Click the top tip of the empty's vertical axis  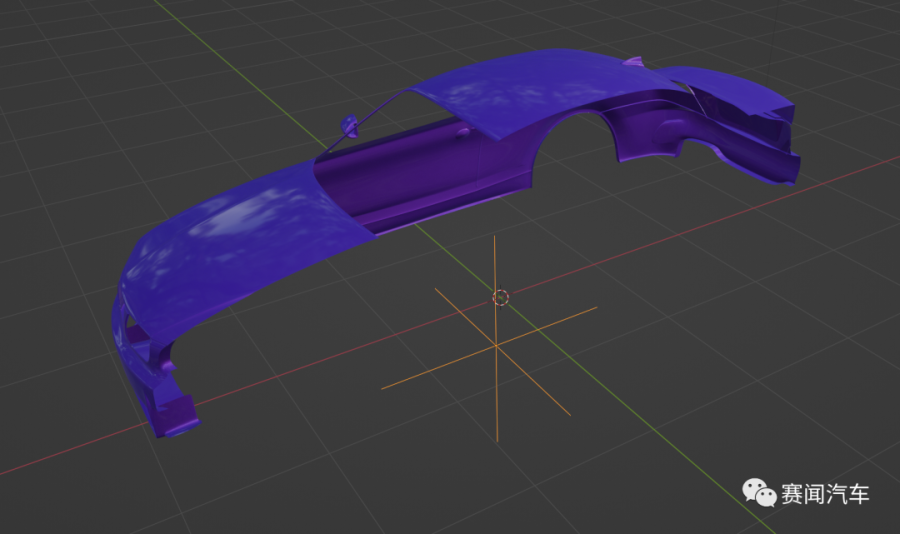click(496, 239)
